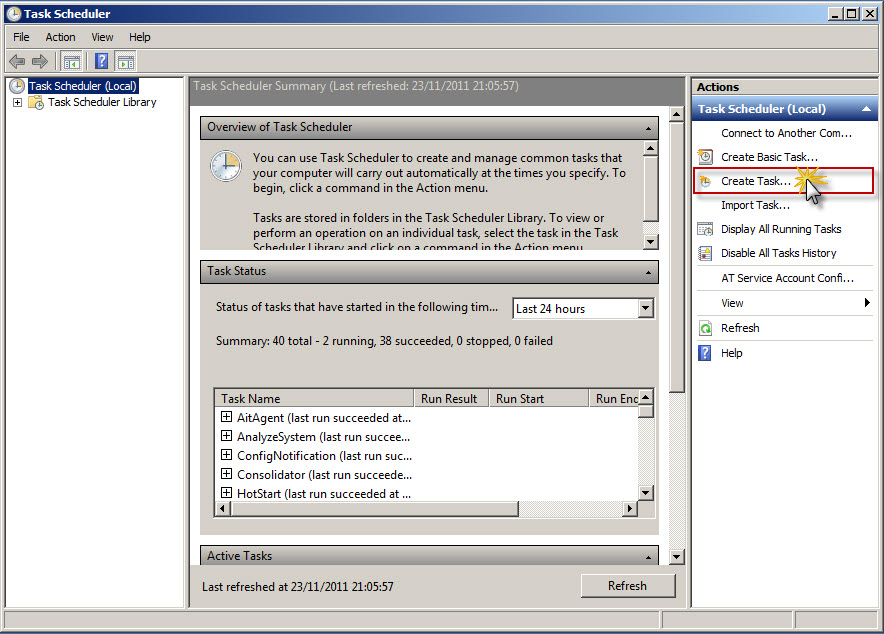Click the Task Scheduler (Local) clock icon in tree
The image size is (884, 634).
tap(17, 86)
